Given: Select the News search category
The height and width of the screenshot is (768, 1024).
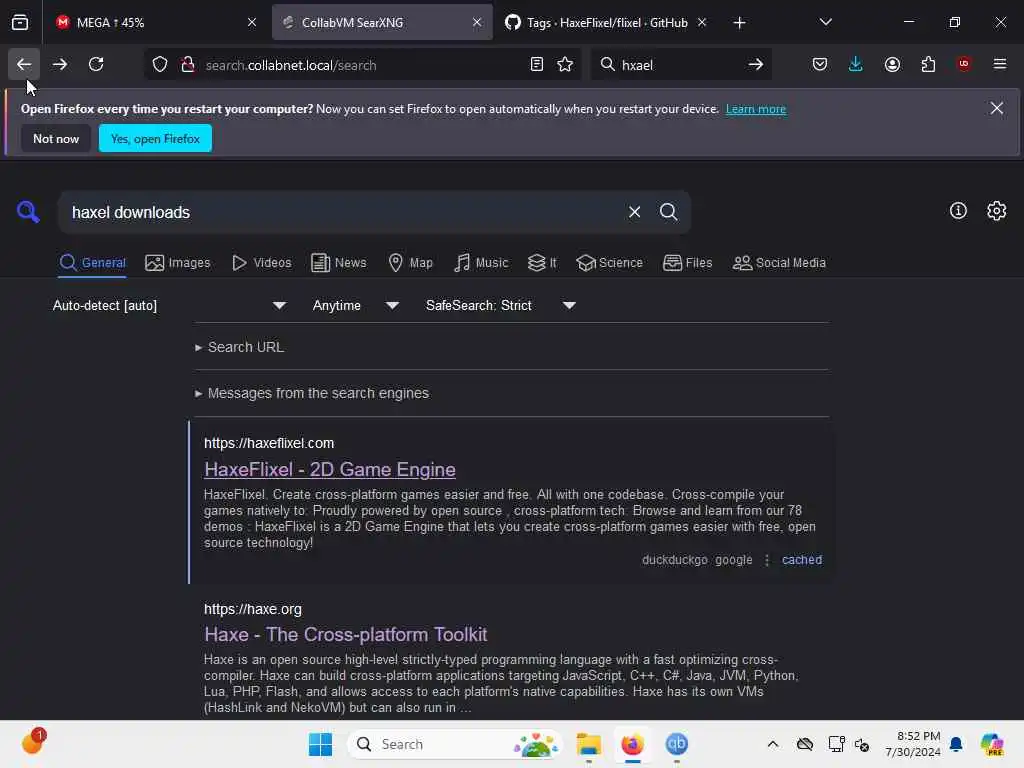Looking at the screenshot, I should coord(338,263).
